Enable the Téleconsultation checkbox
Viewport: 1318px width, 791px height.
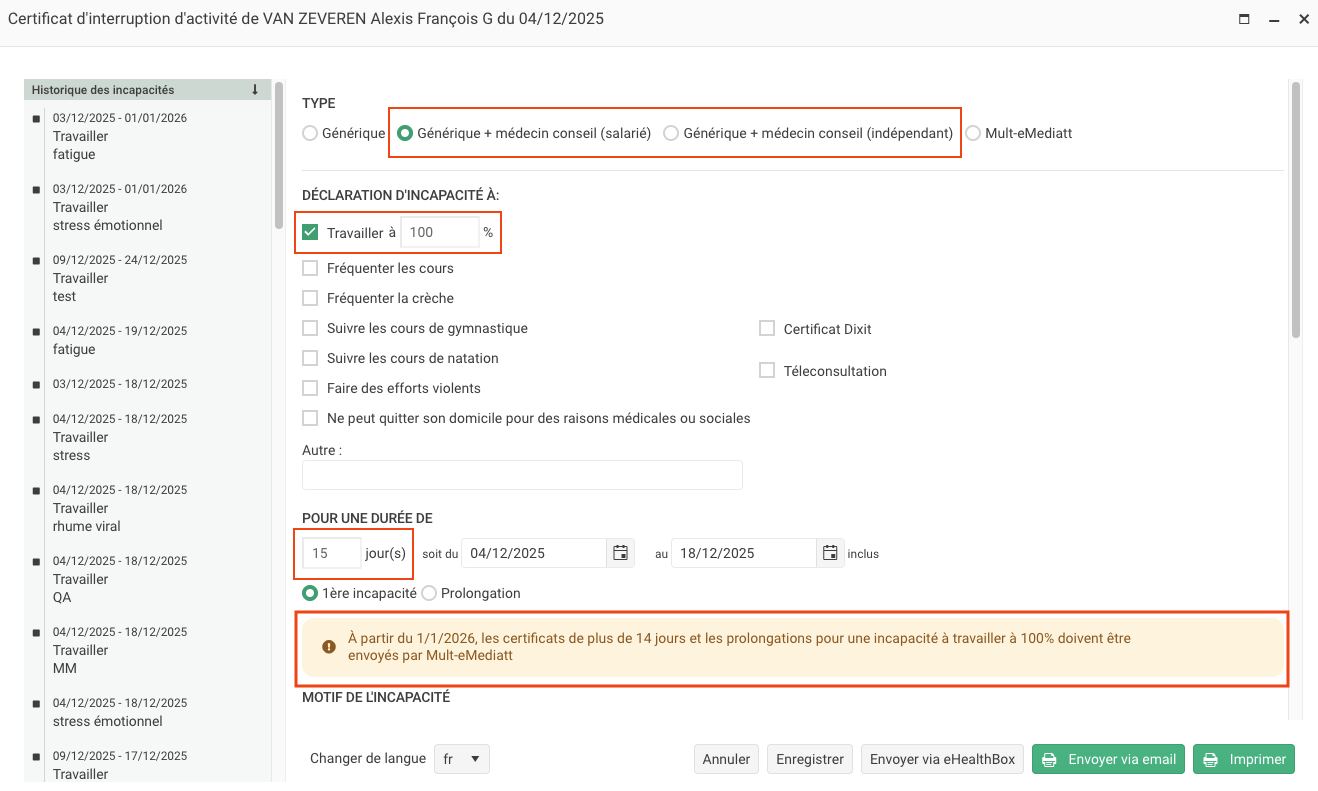pos(767,371)
